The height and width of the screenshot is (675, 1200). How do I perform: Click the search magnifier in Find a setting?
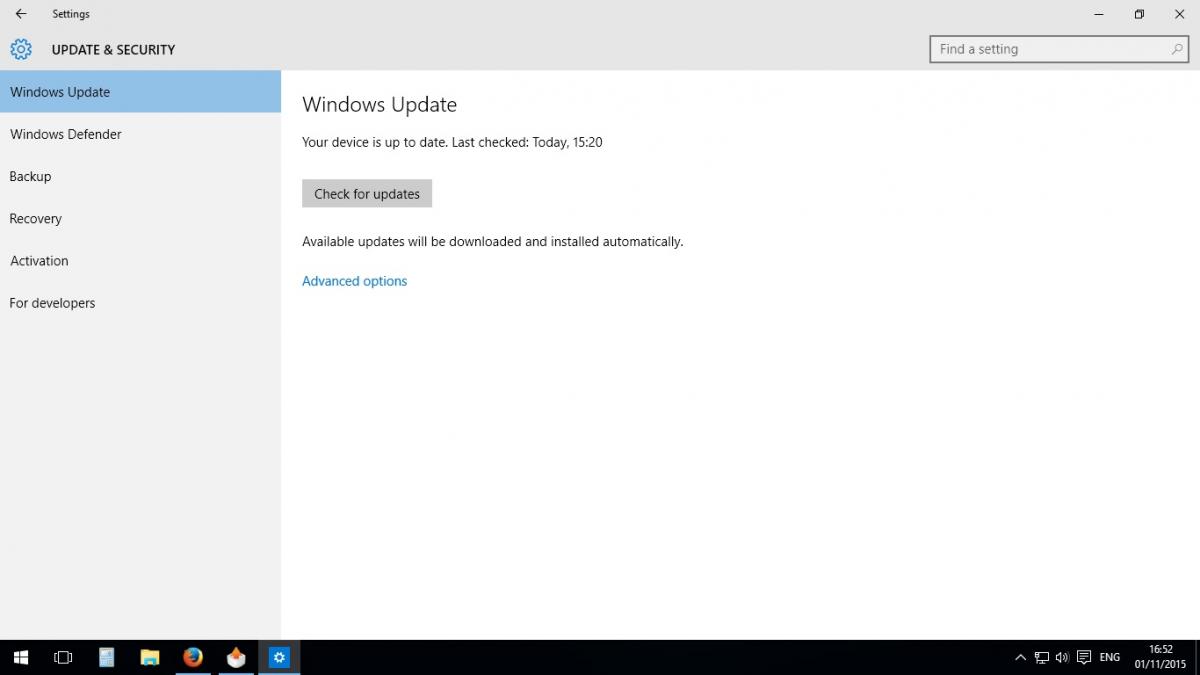click(1177, 49)
